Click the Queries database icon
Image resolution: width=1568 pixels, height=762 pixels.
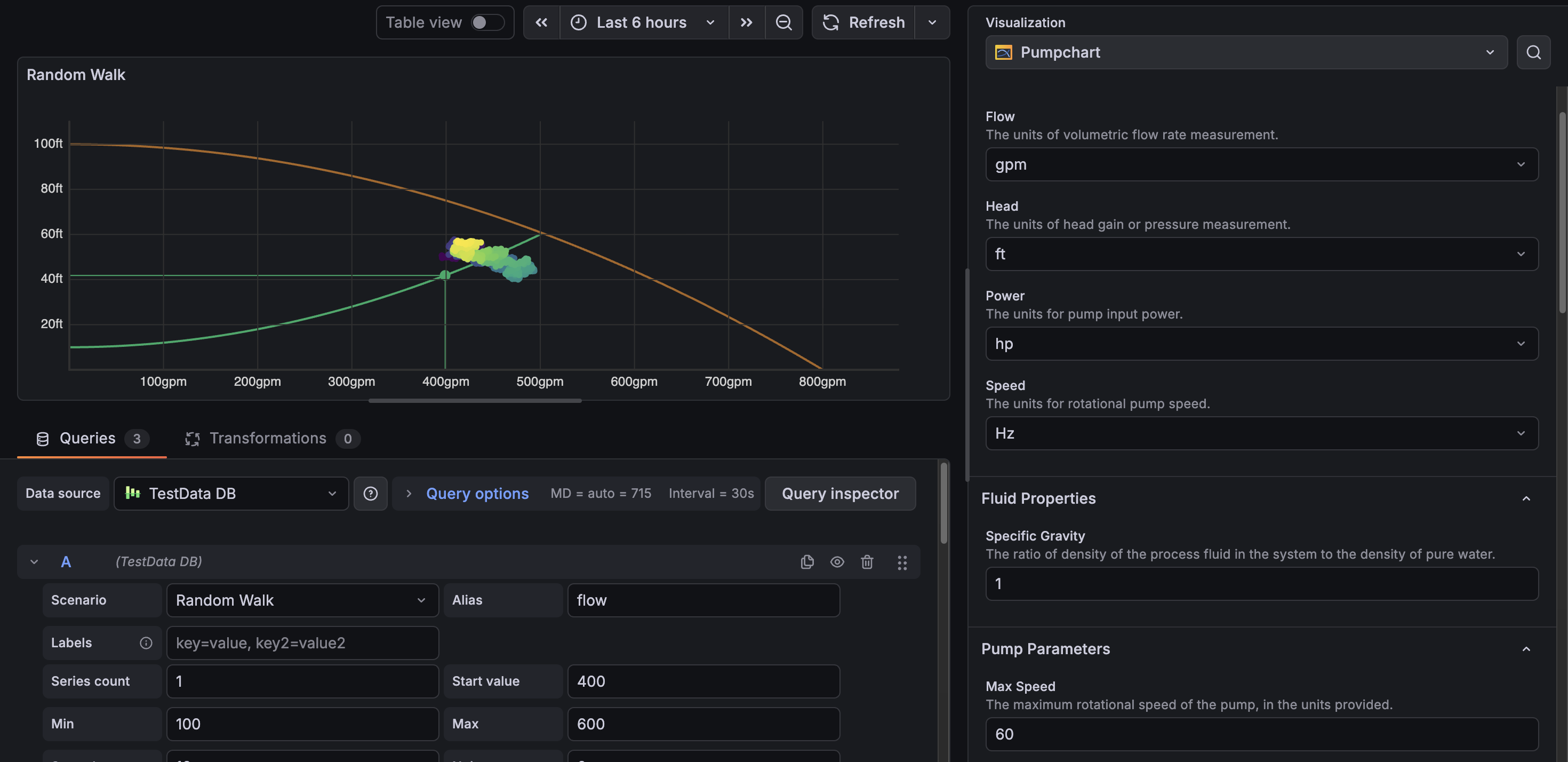[x=43, y=439]
